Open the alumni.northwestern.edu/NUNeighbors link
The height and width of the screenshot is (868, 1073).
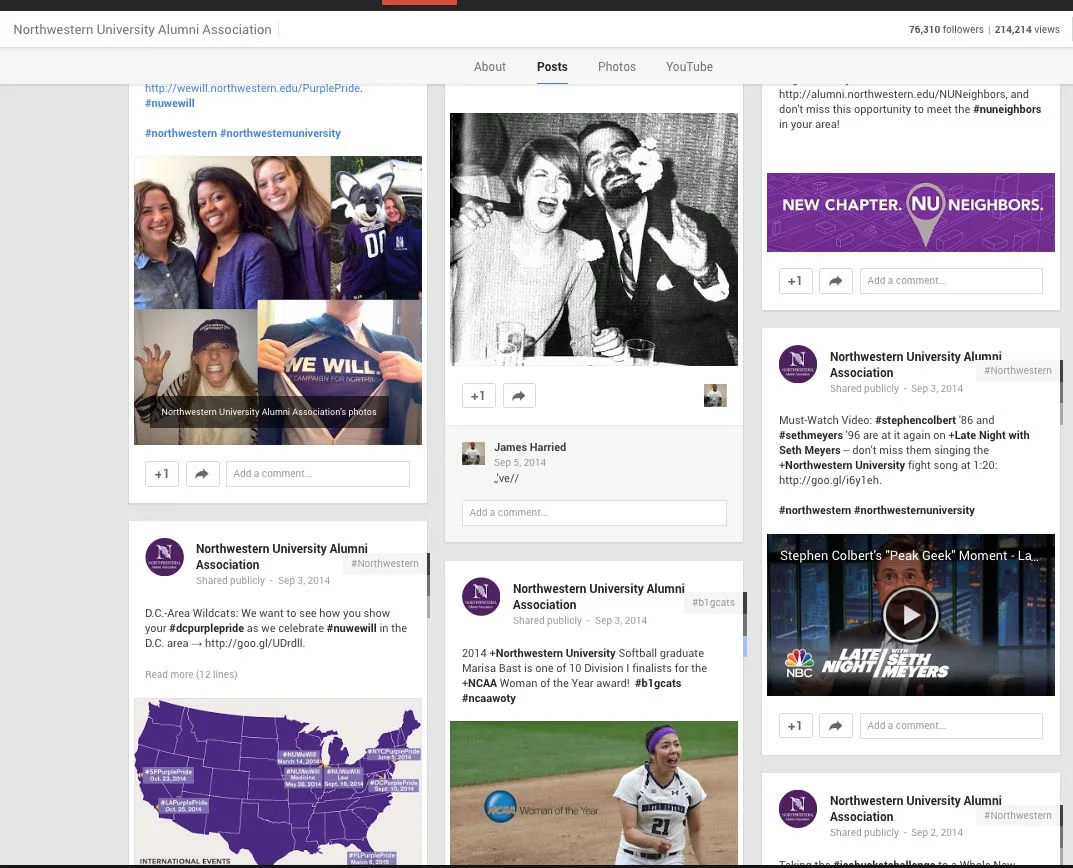coord(893,94)
